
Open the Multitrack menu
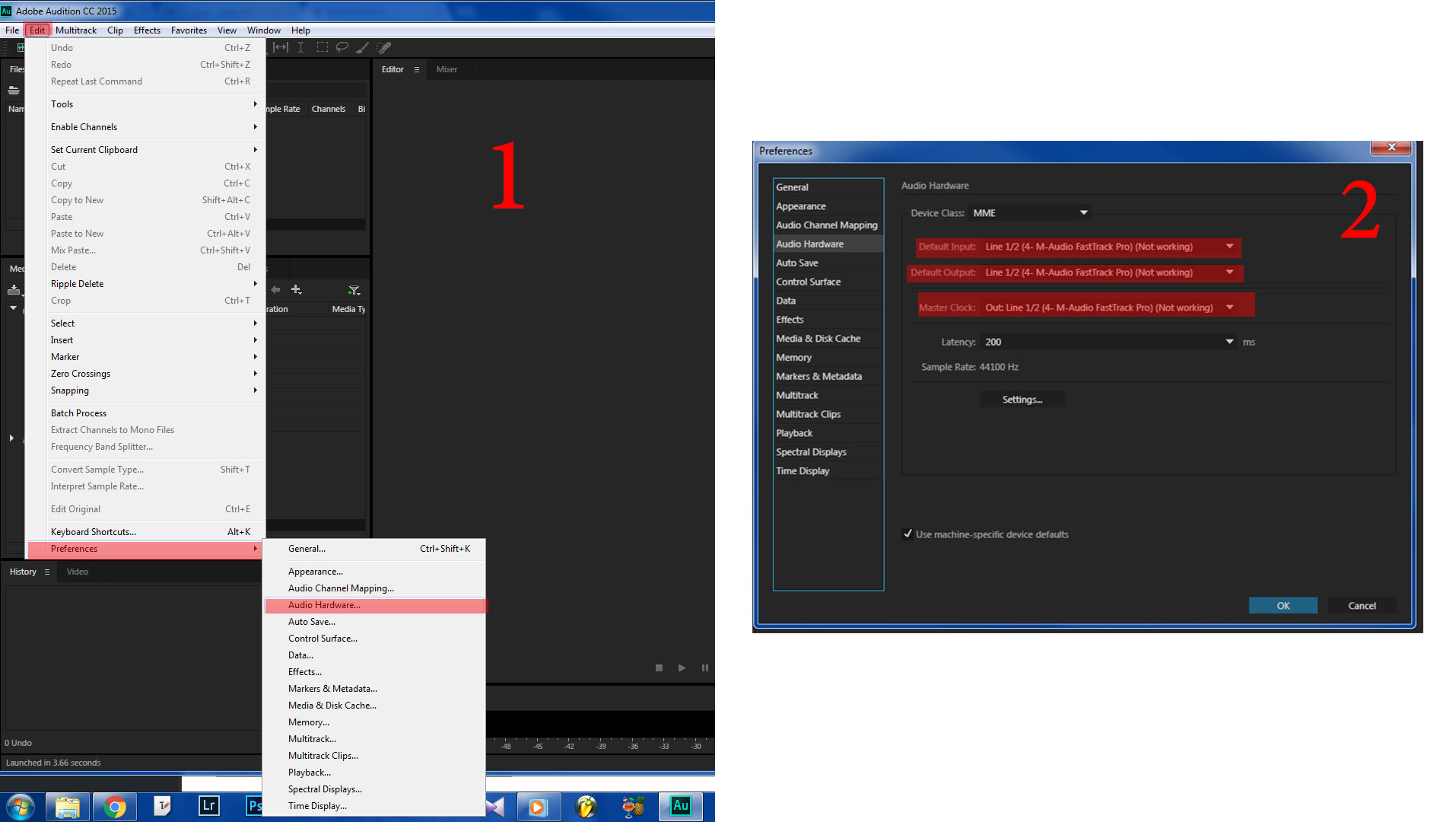coord(76,30)
